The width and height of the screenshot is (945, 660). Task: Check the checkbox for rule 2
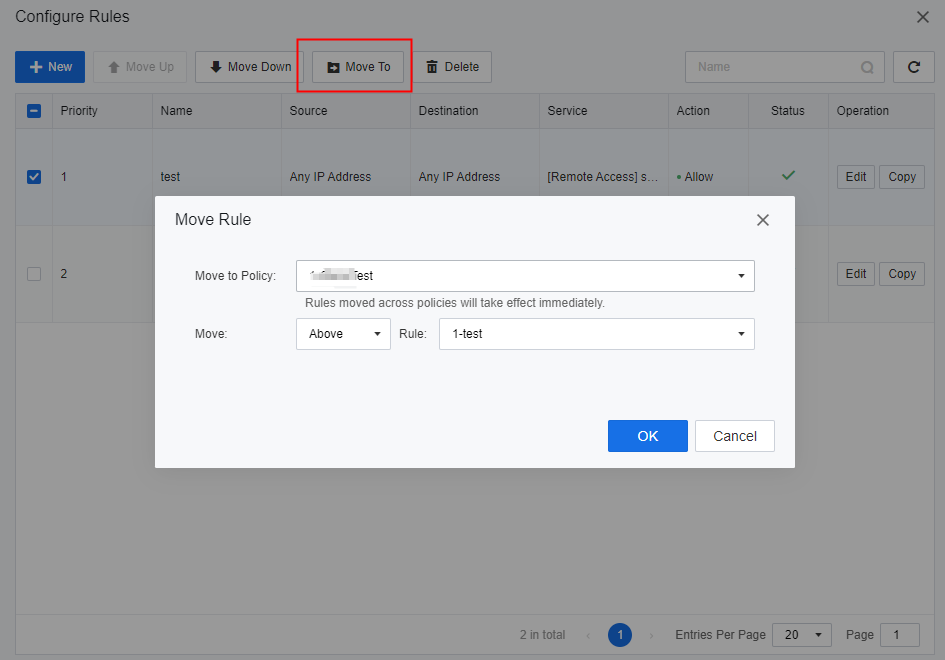pyautogui.click(x=34, y=274)
